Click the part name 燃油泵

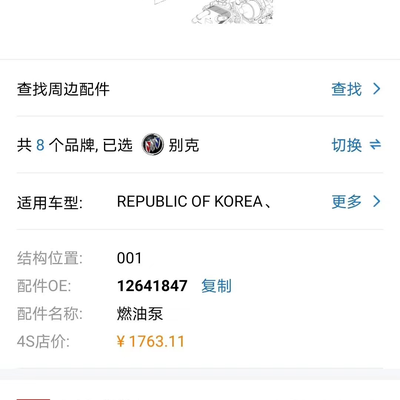[140, 314]
